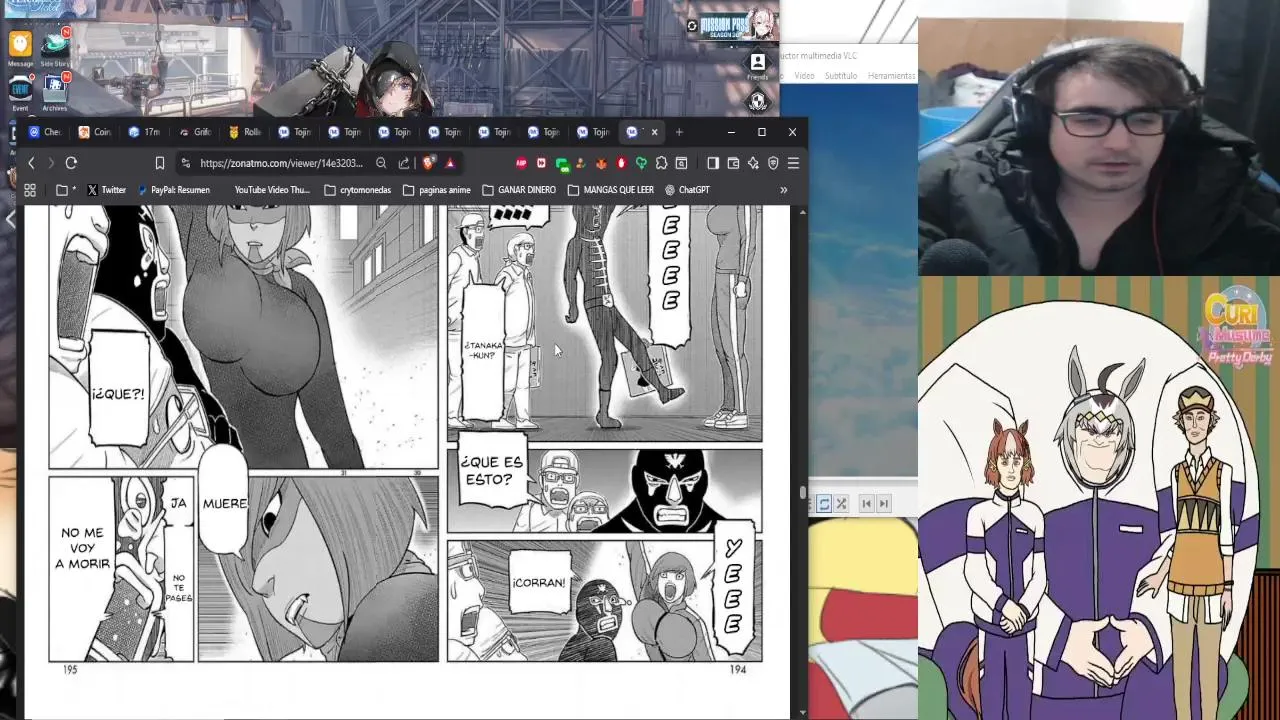Click the refresh icon beside Mission Pass

[x=692, y=26]
